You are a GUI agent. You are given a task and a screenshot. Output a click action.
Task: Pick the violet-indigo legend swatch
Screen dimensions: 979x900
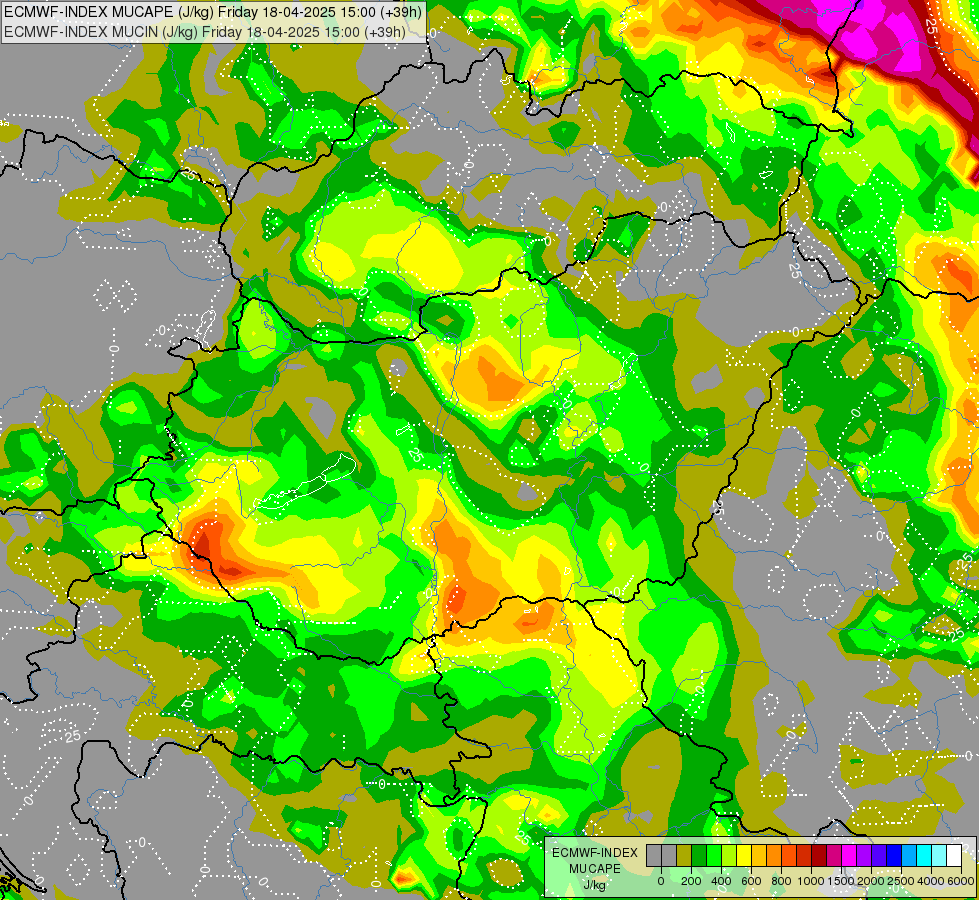coord(880,856)
